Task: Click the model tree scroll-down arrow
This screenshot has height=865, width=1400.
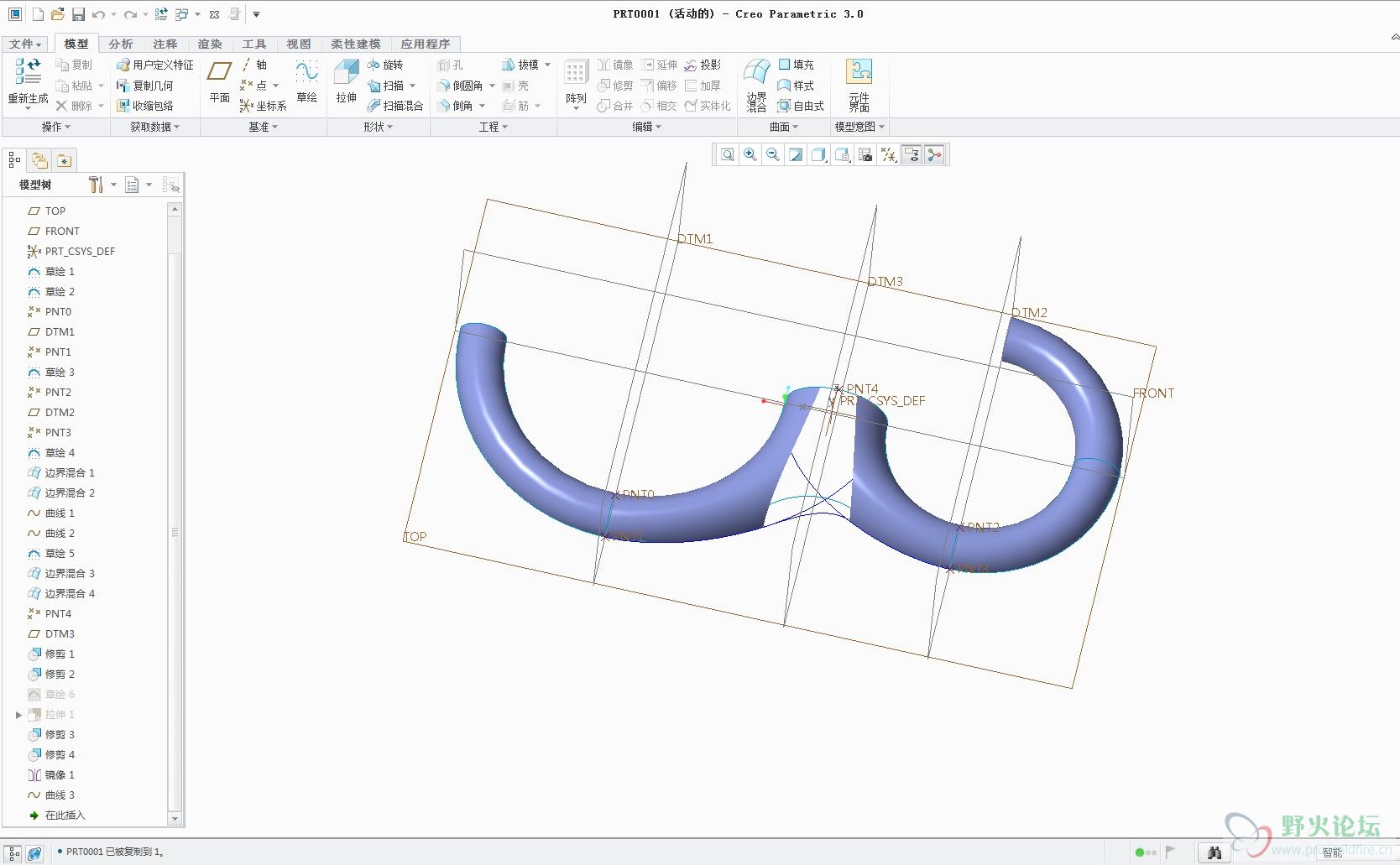Action: coord(175,818)
